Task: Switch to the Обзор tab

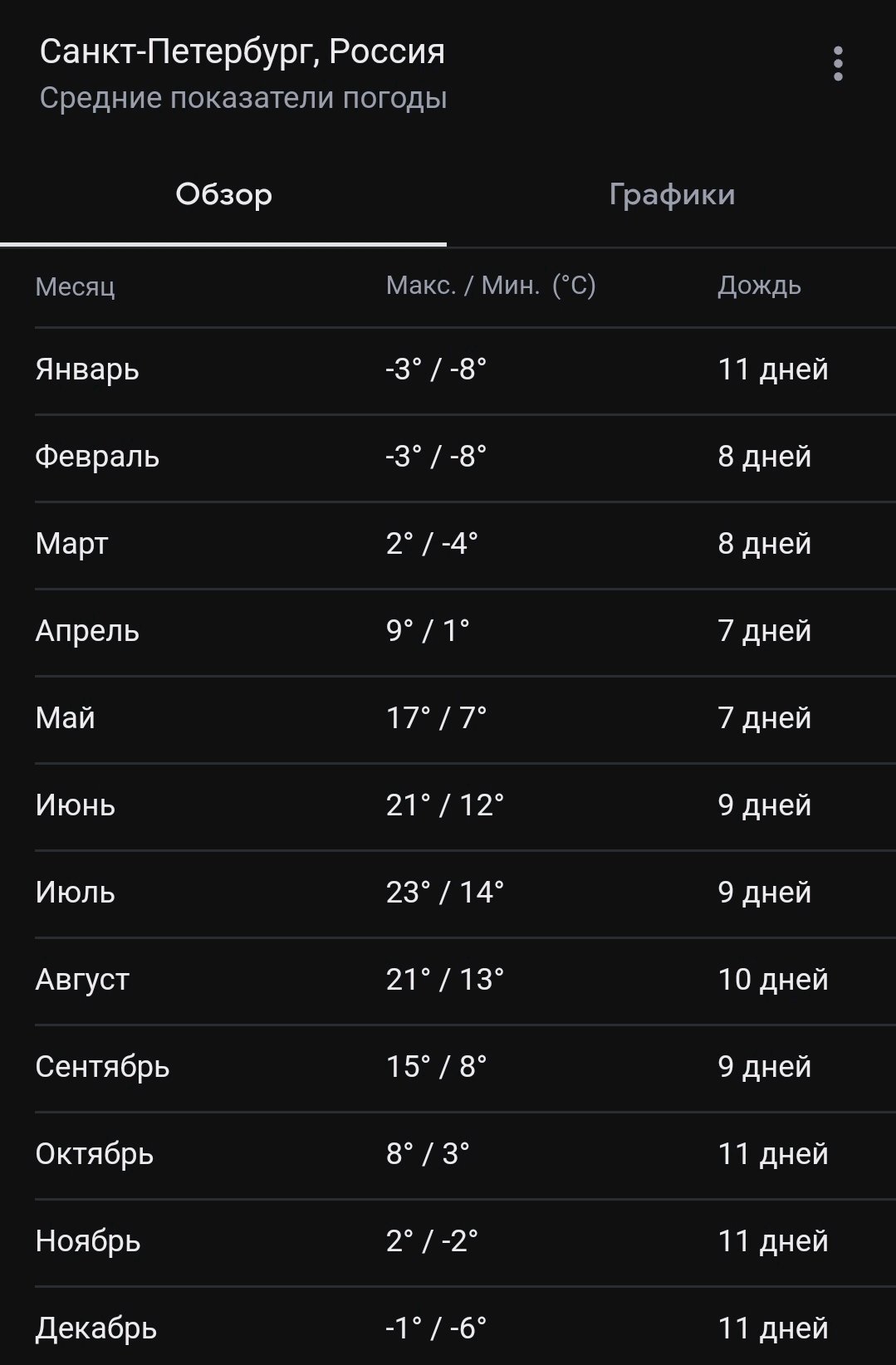Action: coord(223,194)
